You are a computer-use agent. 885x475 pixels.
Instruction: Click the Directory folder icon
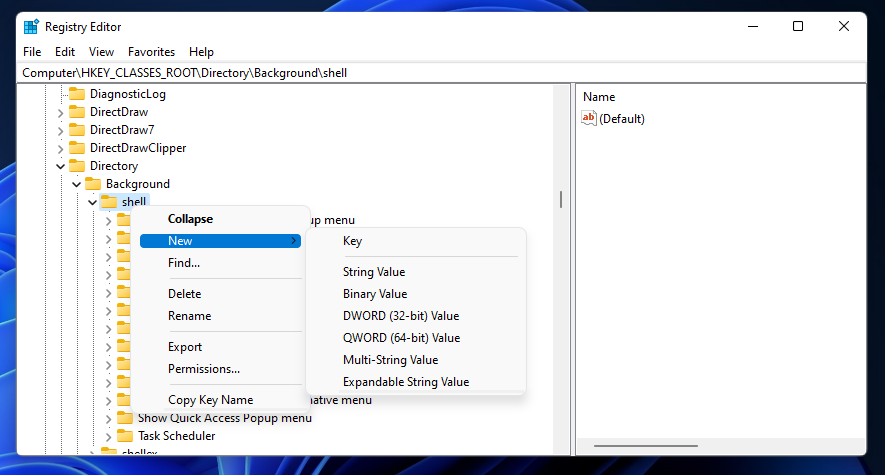[77, 166]
